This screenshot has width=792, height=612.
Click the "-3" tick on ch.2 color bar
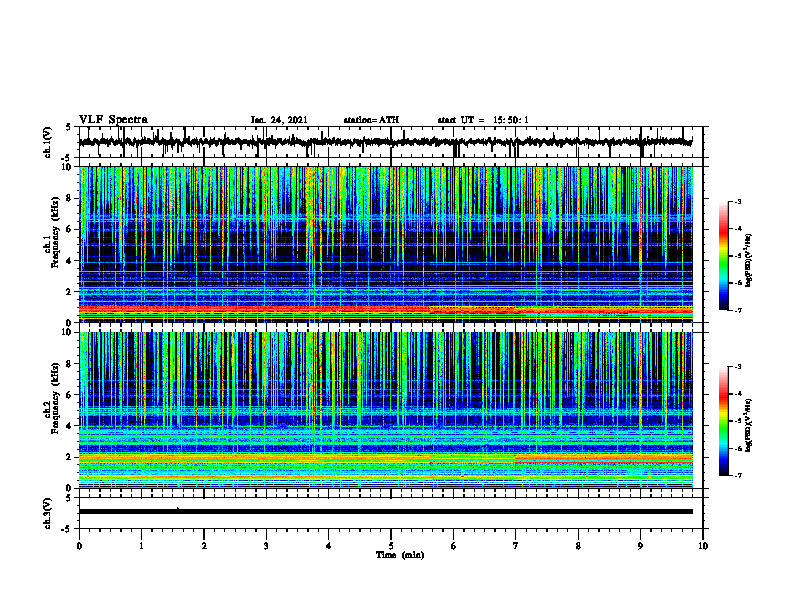[x=738, y=367]
